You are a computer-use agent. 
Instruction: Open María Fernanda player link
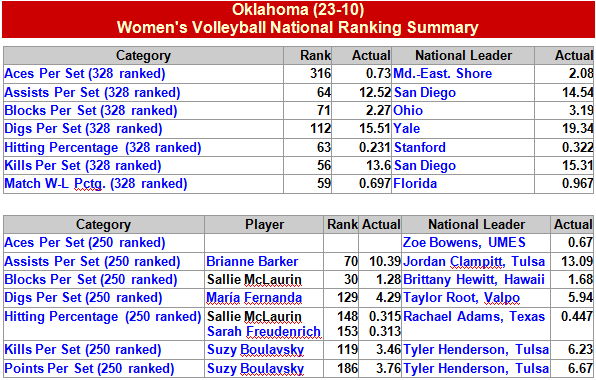(254, 298)
